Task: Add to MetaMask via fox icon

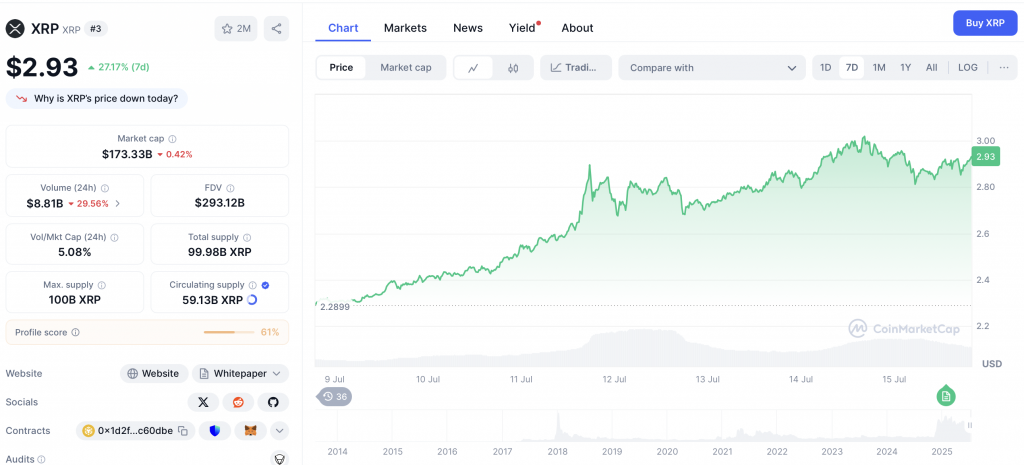Action: (251, 431)
